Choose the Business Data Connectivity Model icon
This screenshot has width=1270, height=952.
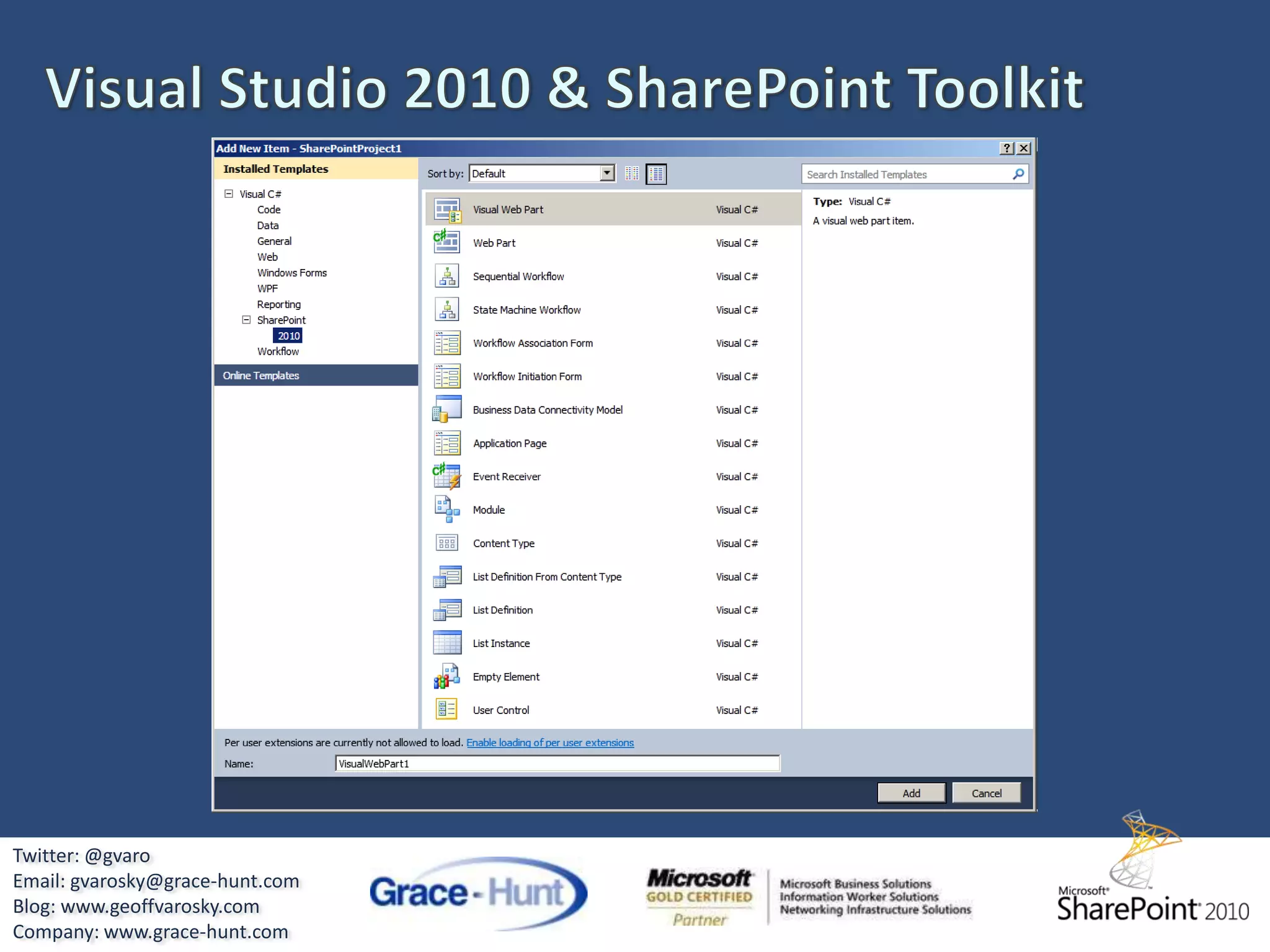coord(447,410)
